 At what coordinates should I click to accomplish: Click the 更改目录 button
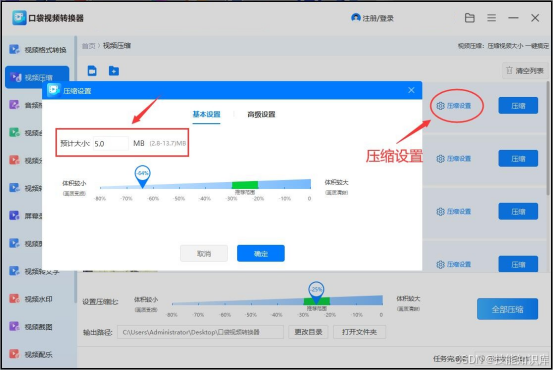click(308, 332)
